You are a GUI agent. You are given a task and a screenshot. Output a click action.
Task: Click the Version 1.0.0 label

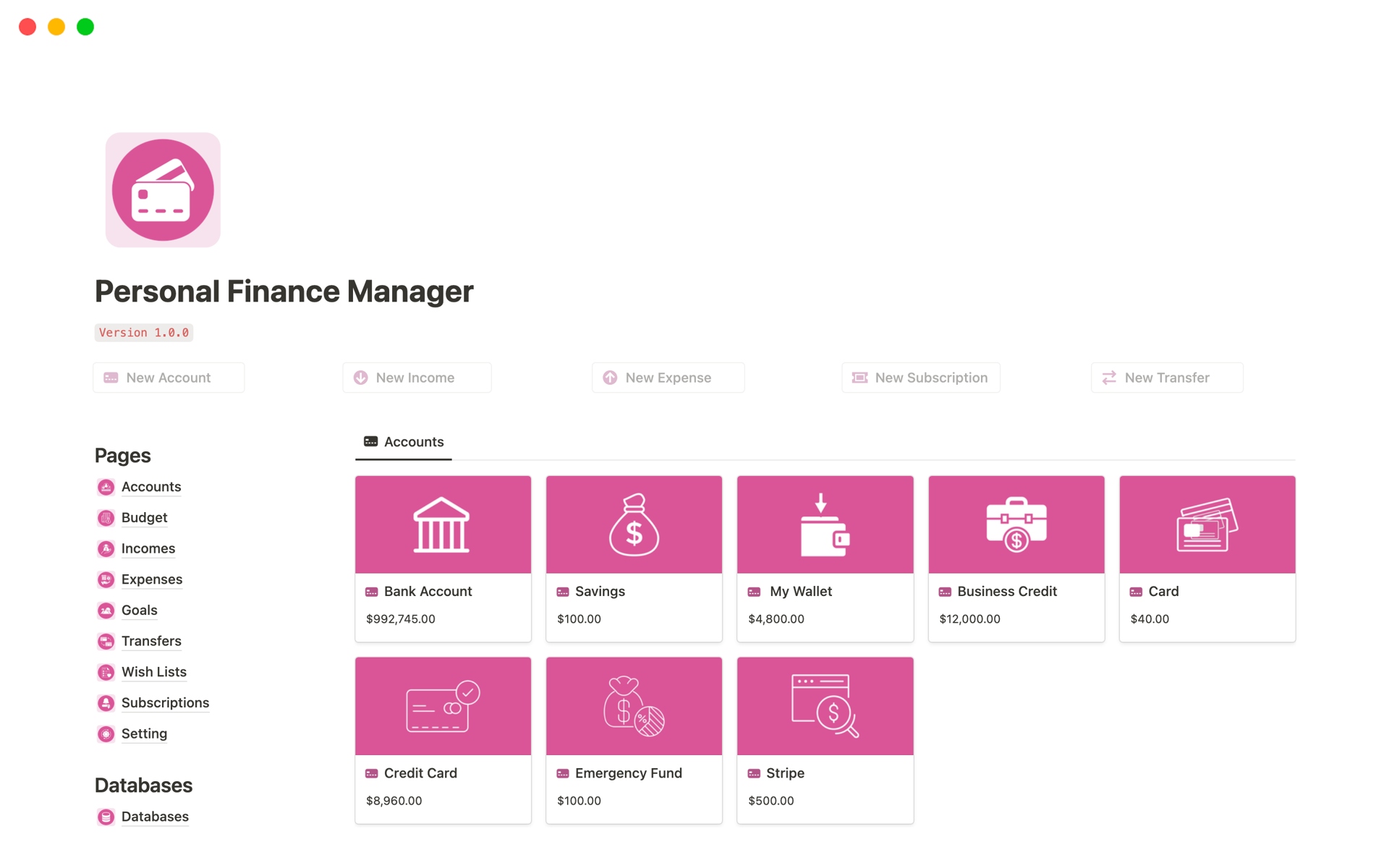(x=143, y=332)
